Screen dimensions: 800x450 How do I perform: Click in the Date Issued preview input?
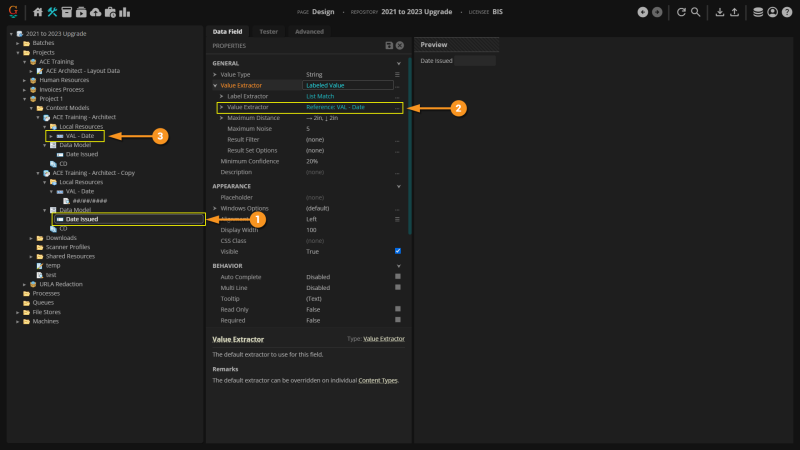click(474, 61)
